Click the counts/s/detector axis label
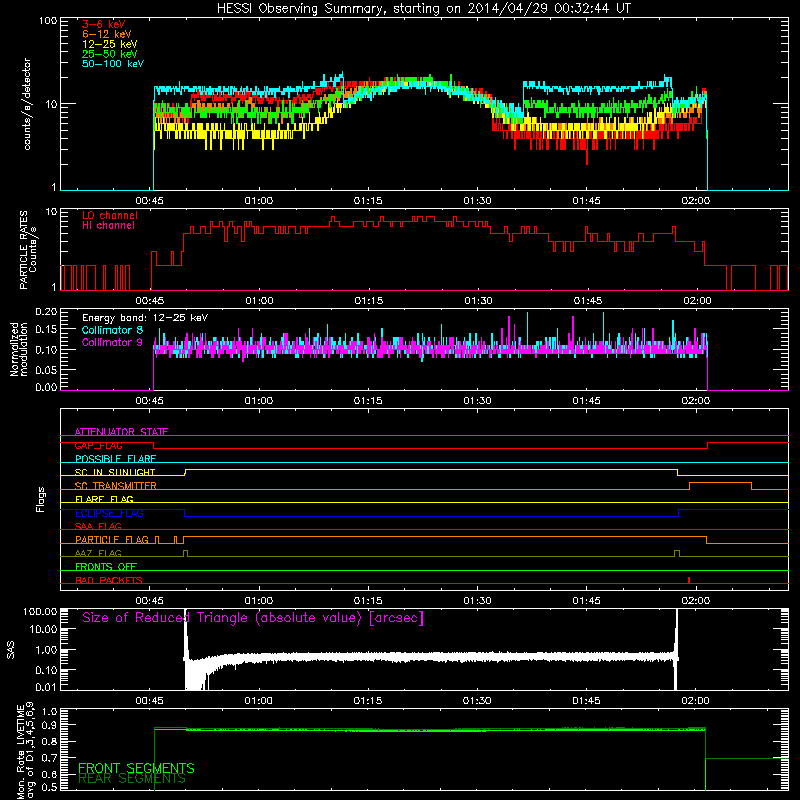The height and width of the screenshot is (800, 800). (x=27, y=104)
